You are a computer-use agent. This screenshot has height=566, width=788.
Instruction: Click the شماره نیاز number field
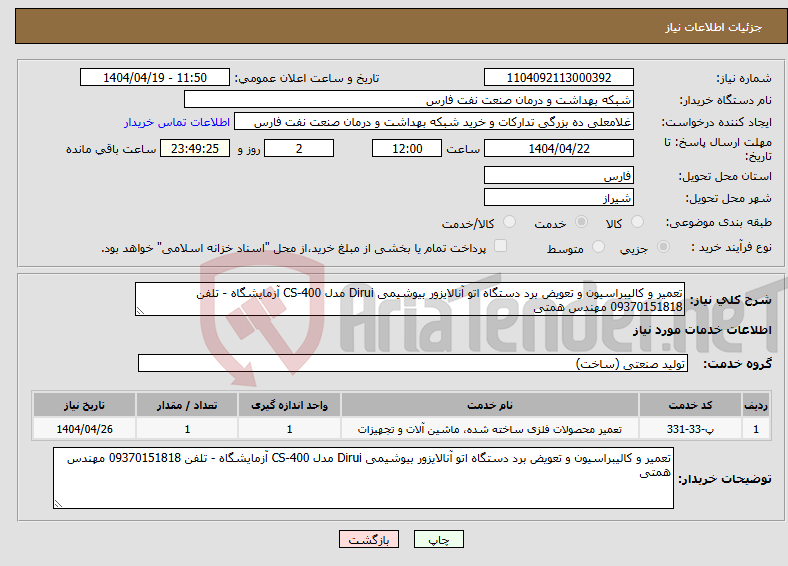tap(558, 77)
